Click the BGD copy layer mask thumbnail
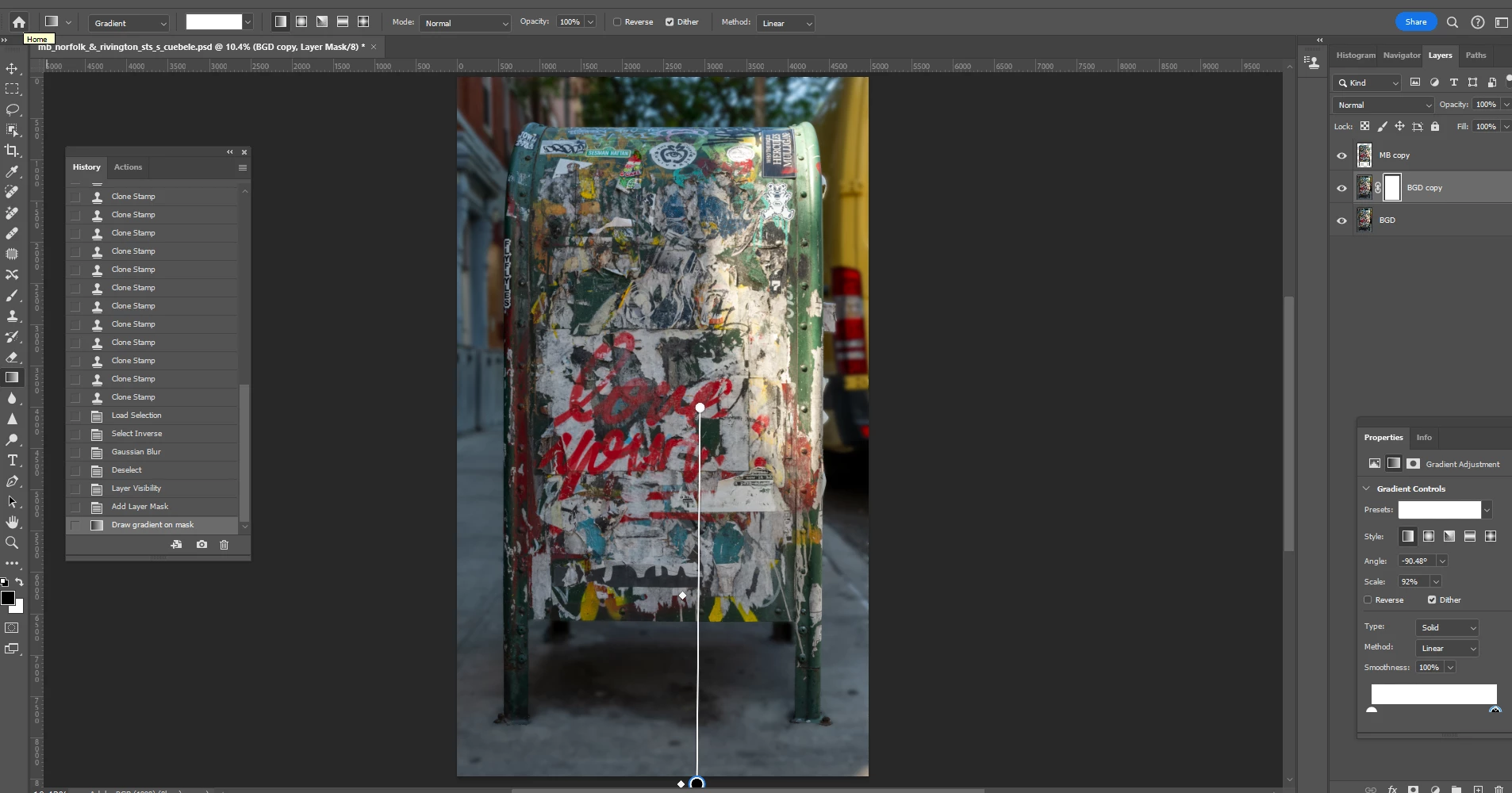Image resolution: width=1512 pixels, height=793 pixels. click(x=1392, y=188)
